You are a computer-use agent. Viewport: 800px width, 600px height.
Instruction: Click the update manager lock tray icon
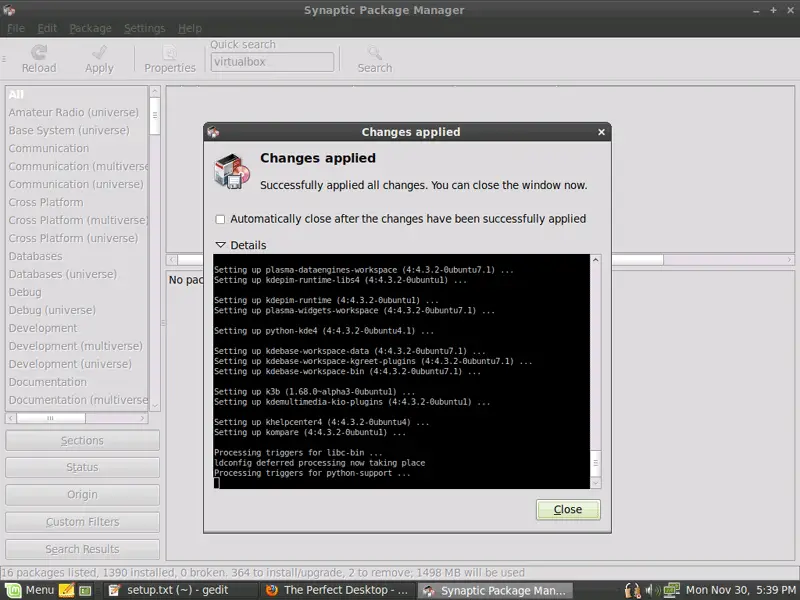[x=633, y=590]
